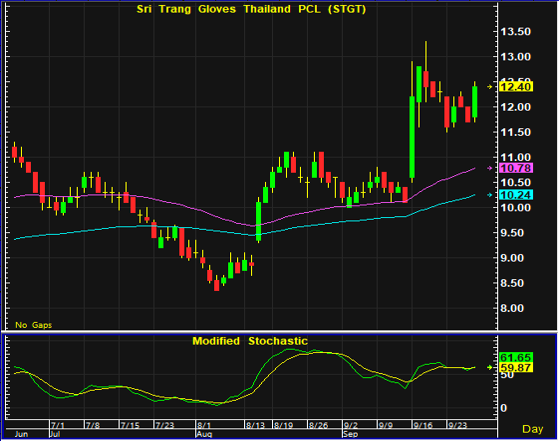Click the Sep month label
559x441 pixels.
pos(350,434)
